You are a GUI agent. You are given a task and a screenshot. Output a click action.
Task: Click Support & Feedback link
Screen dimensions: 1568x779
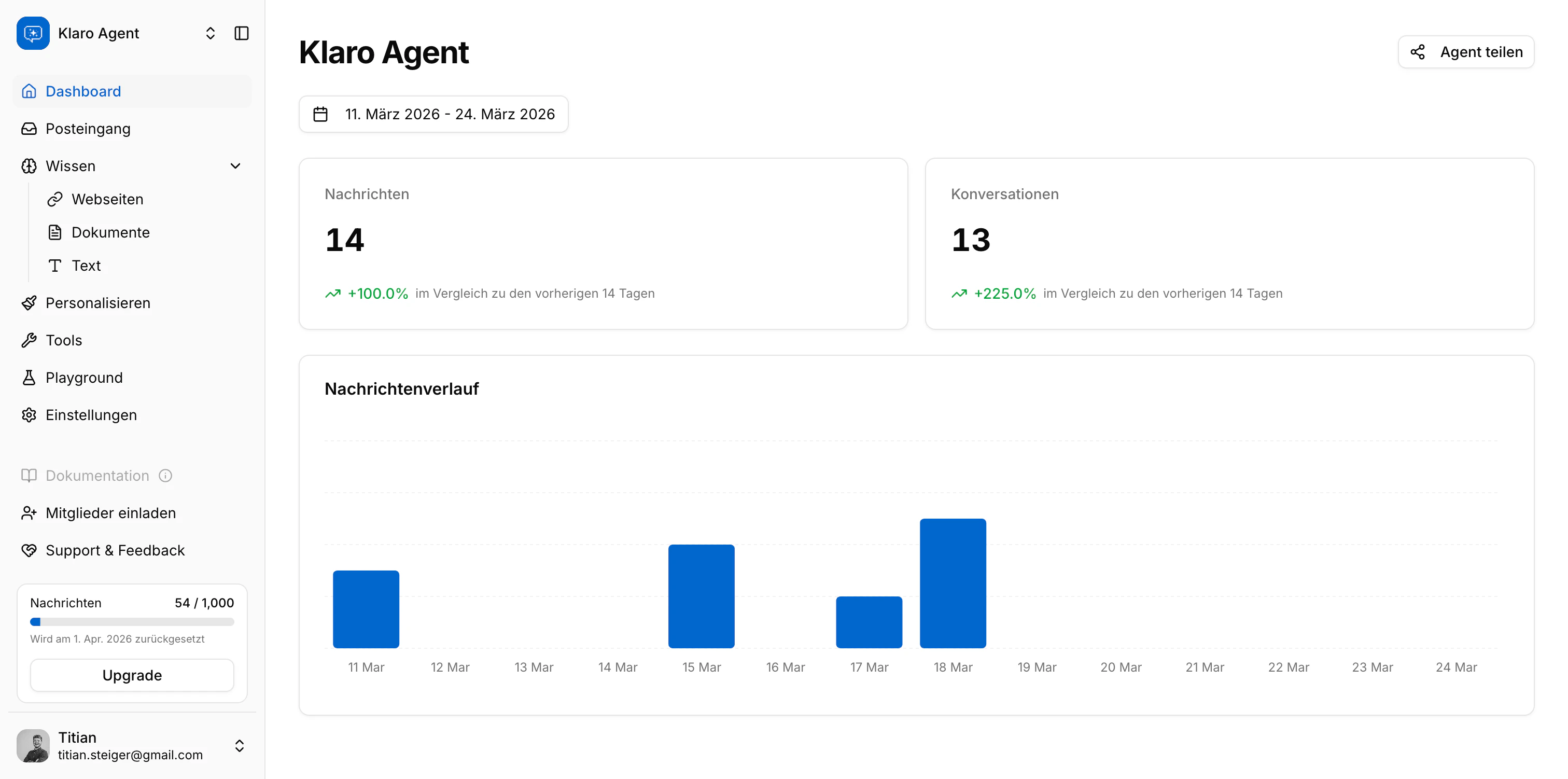pyautogui.click(x=115, y=550)
